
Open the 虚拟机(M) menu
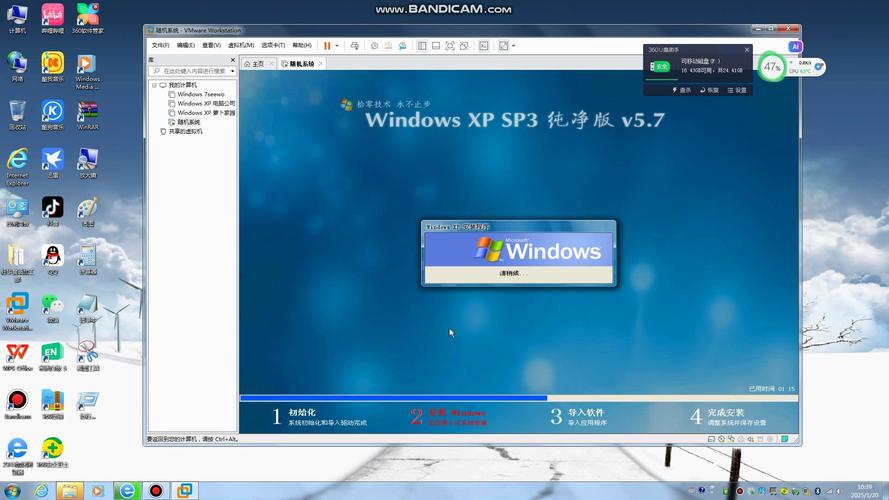tap(239, 45)
